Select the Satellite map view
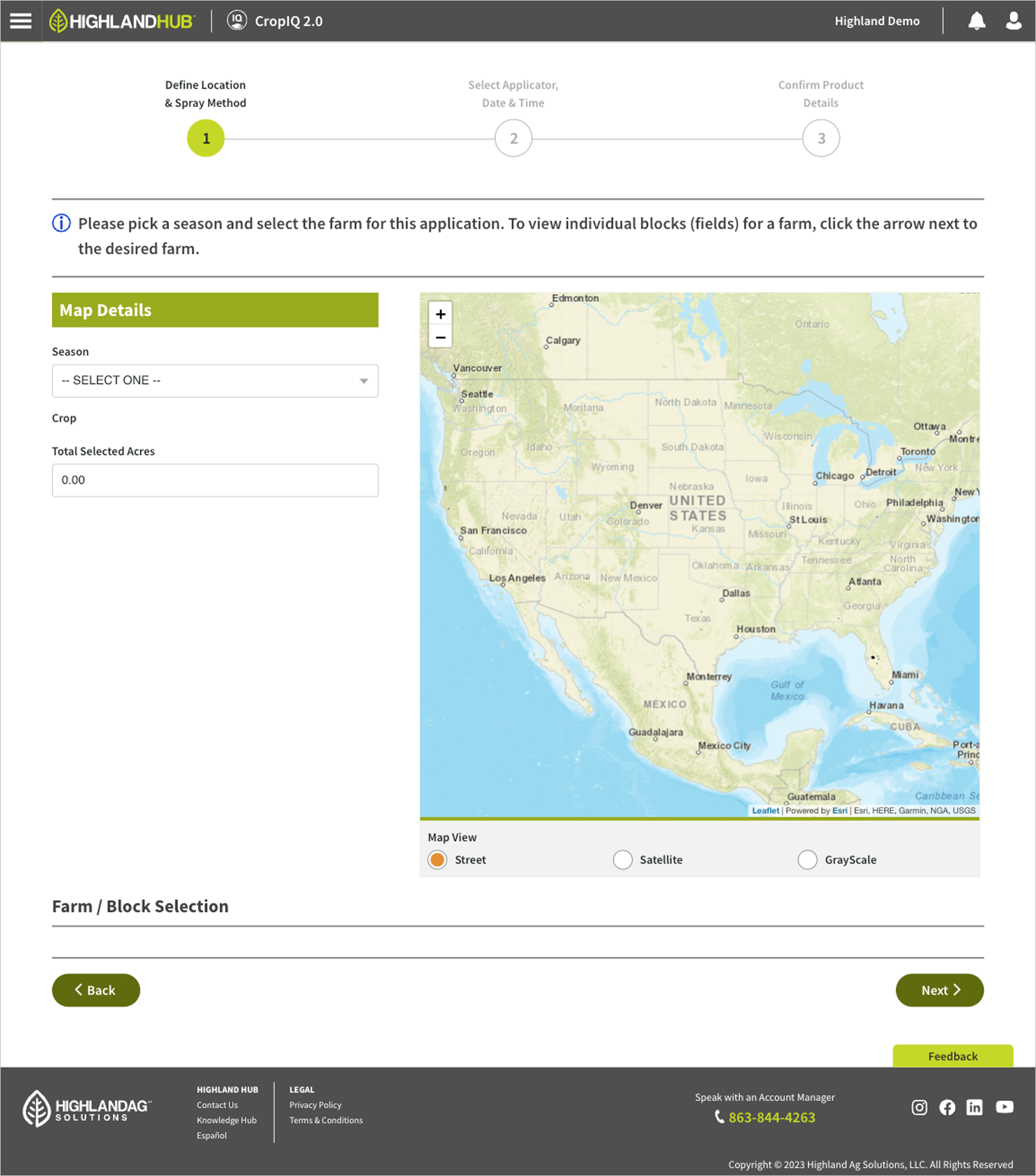 click(x=622, y=859)
